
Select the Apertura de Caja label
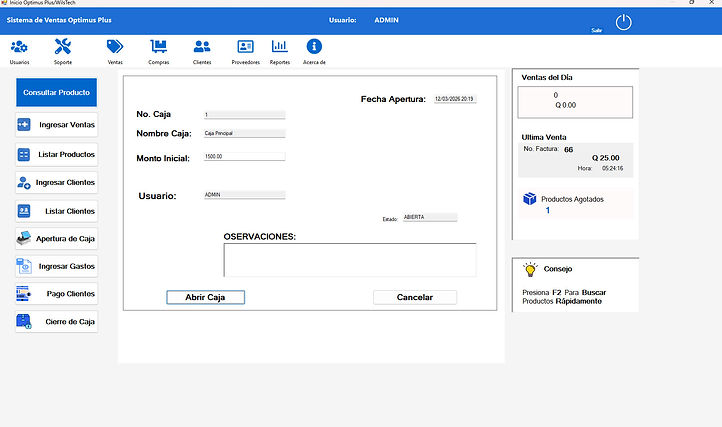coord(65,239)
